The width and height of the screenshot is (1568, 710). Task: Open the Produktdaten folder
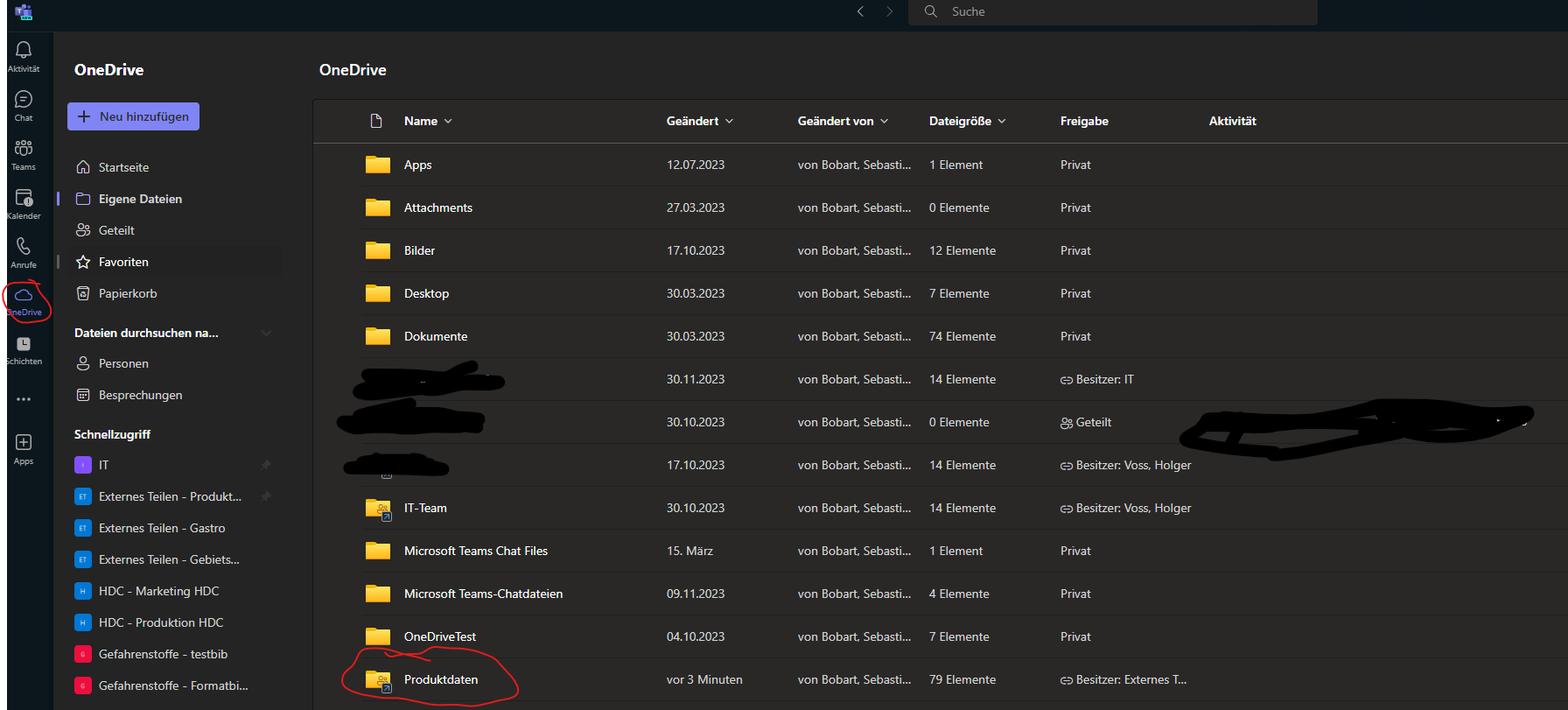[441, 680]
